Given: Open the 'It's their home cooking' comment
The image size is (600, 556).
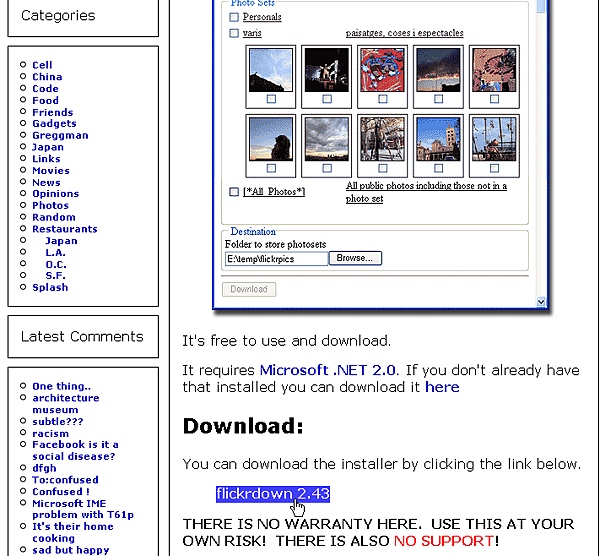Looking at the screenshot, I should click(x=73, y=533).
